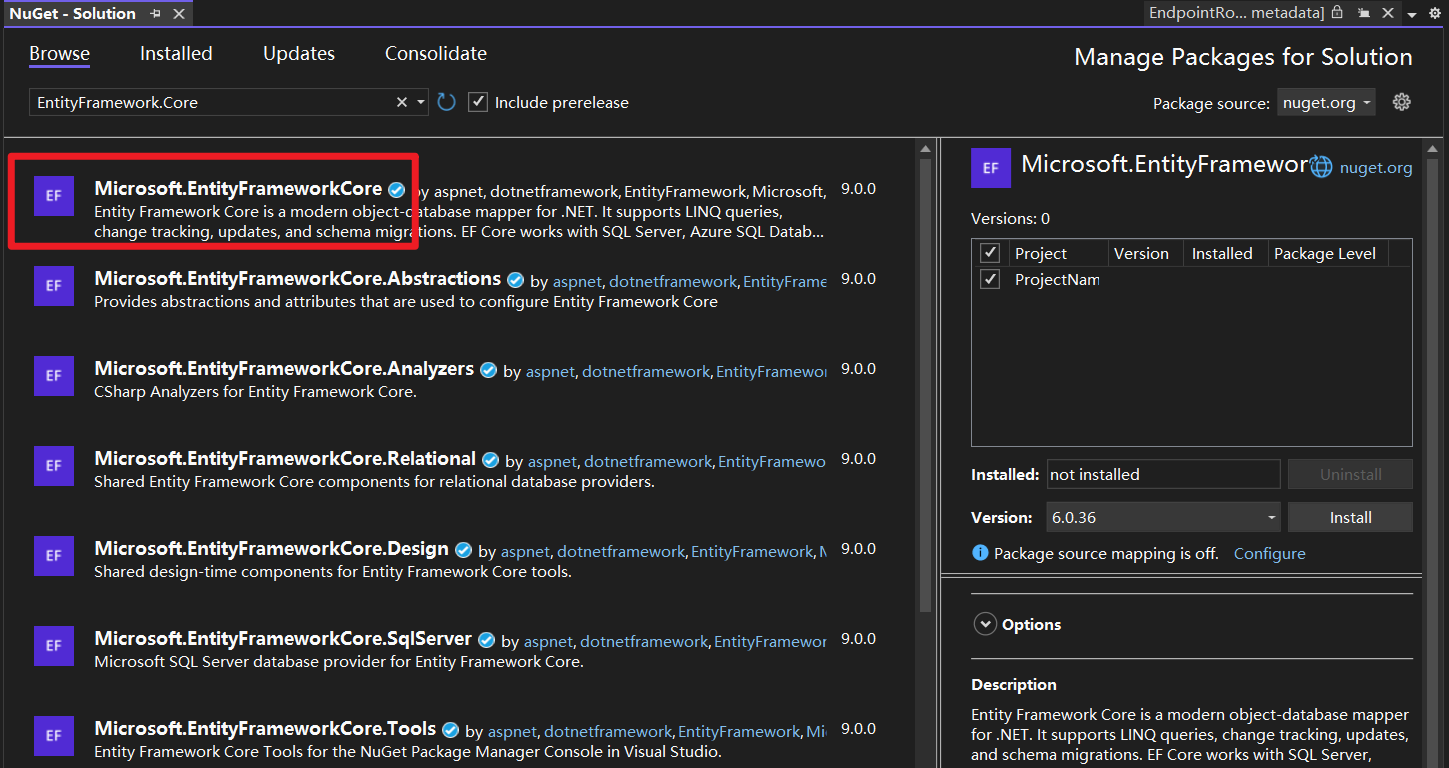This screenshot has height=768, width=1449.
Task: Open NuGet settings gear beside Package source
Action: [x=1402, y=102]
